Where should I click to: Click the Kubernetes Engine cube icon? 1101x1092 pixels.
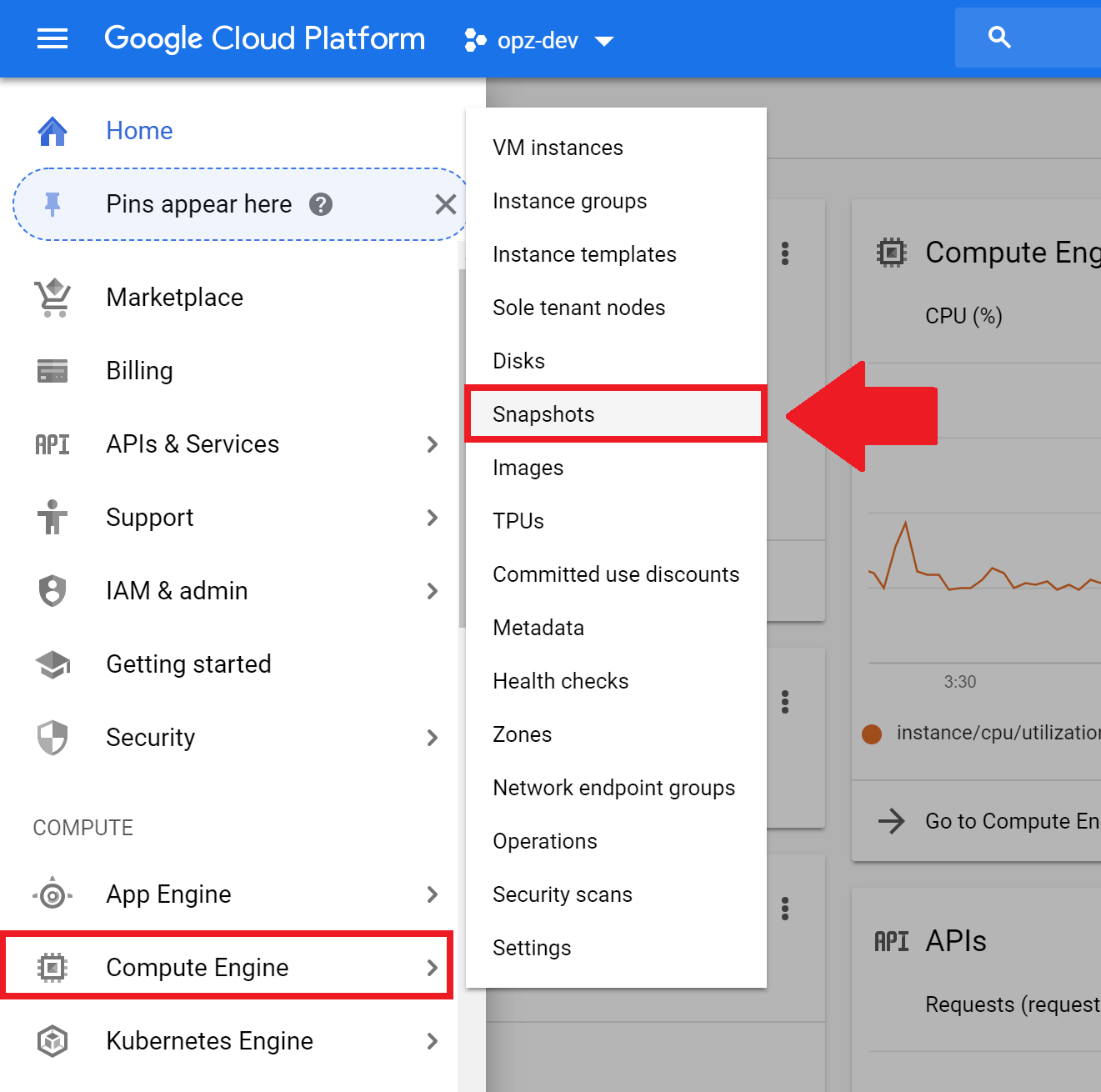(53, 1041)
